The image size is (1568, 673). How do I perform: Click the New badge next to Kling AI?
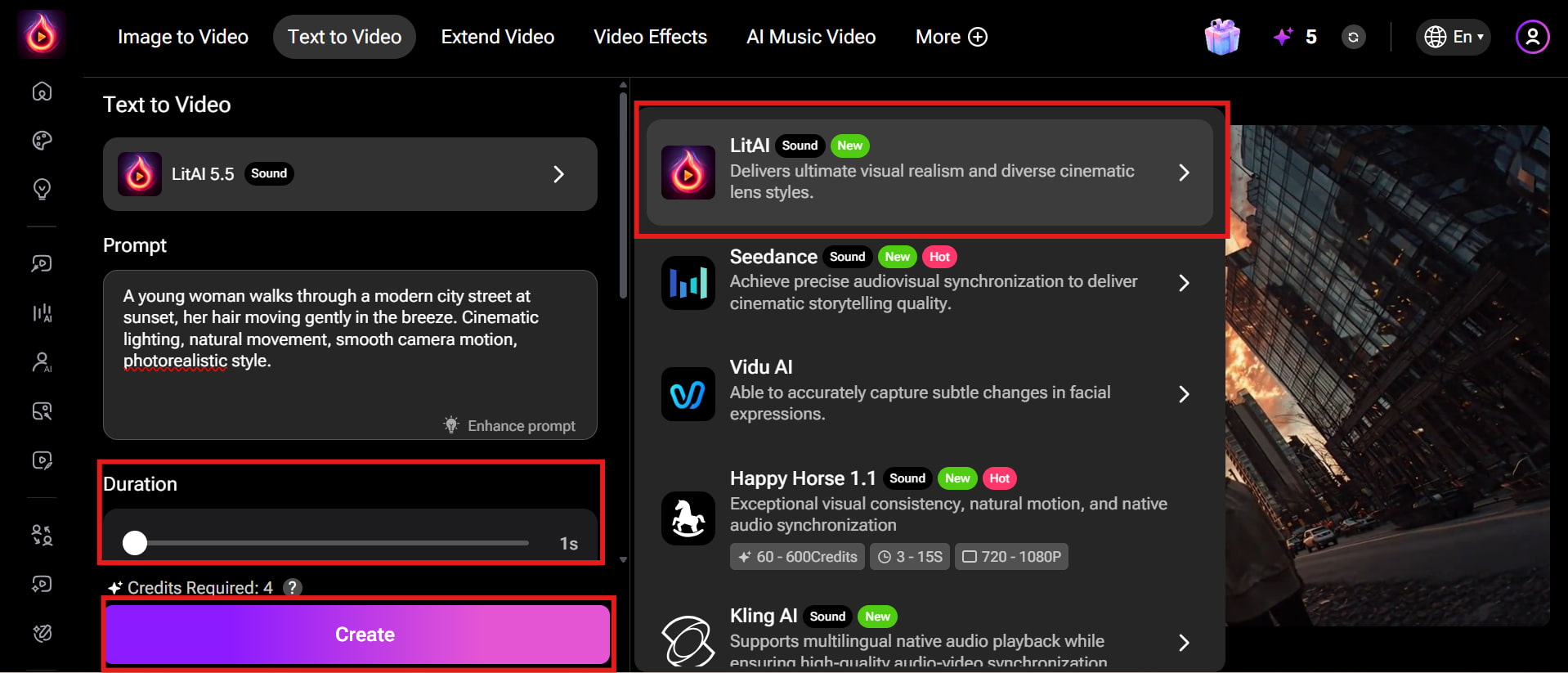click(877, 617)
